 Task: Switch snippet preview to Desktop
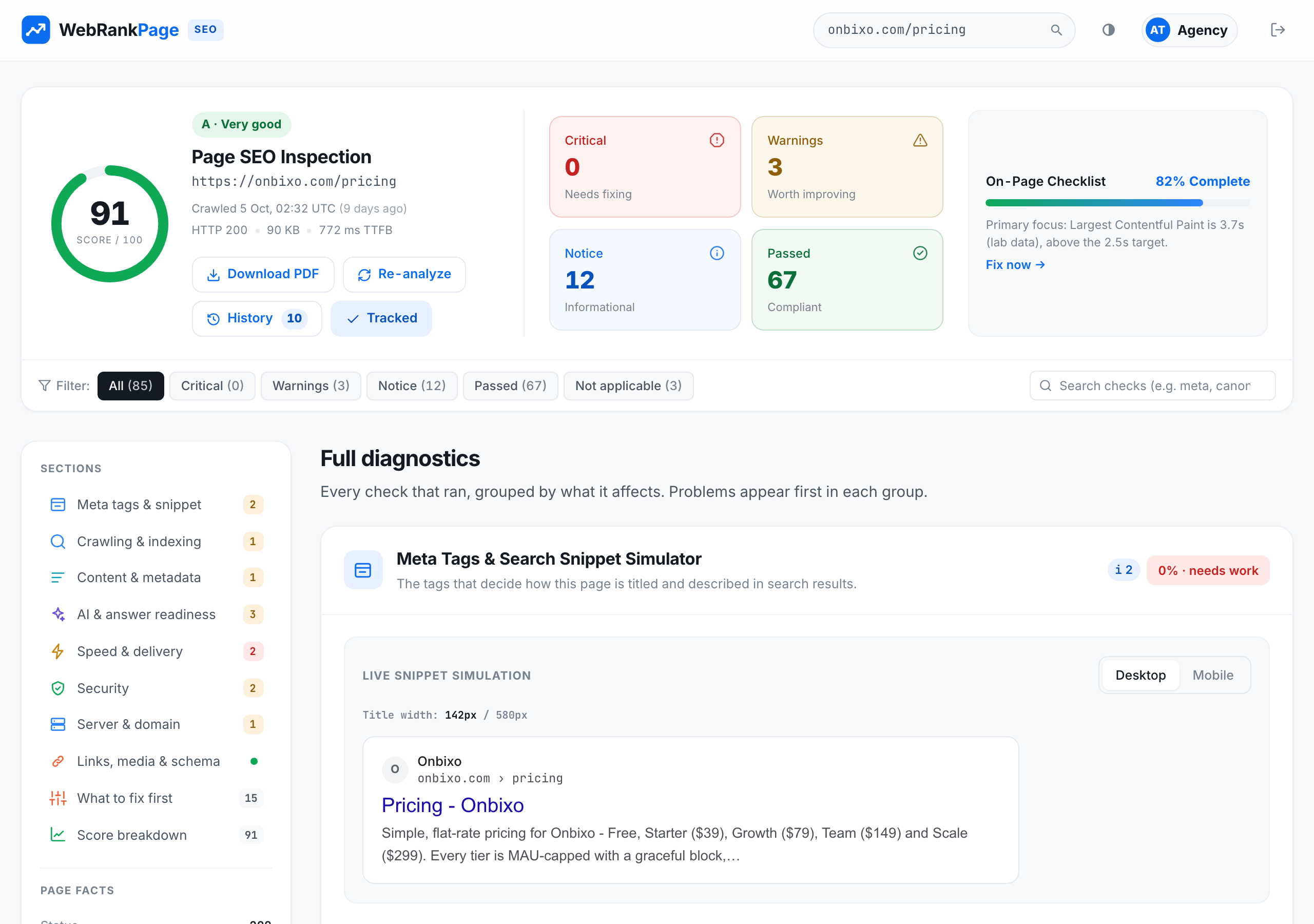(x=1140, y=675)
